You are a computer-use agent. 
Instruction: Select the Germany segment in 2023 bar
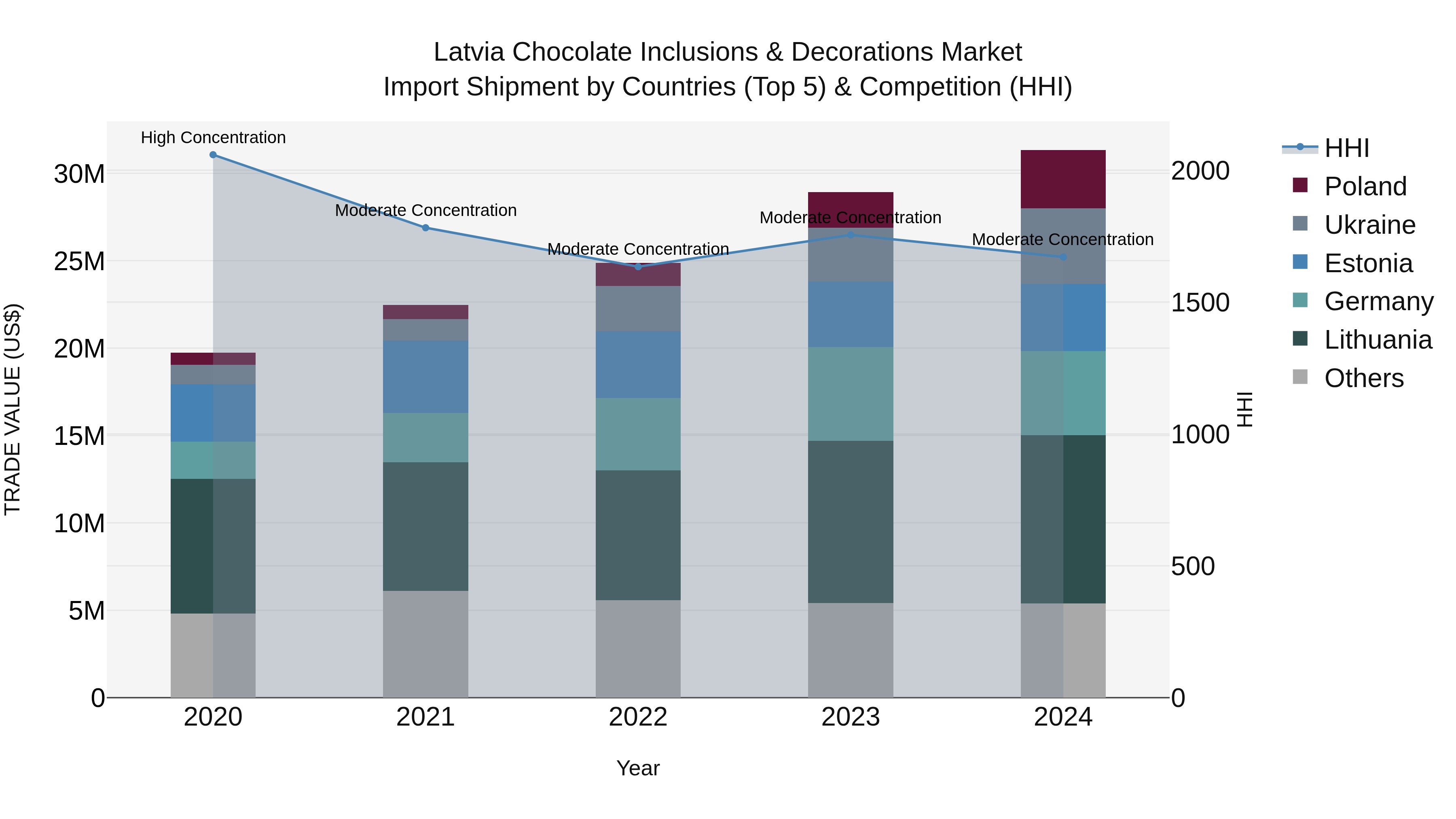[x=851, y=394]
